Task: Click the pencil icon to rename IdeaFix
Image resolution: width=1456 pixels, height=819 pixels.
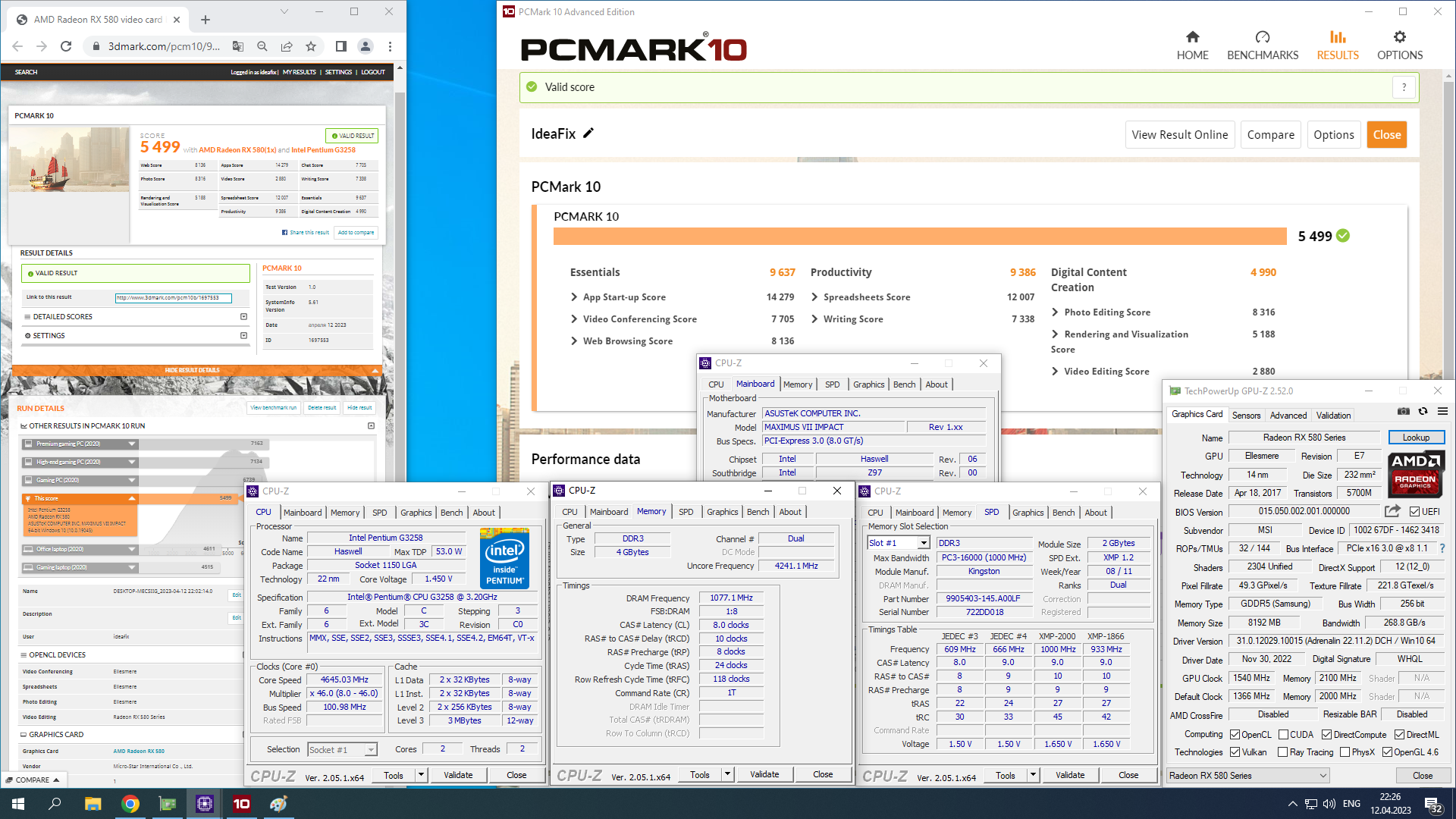Action: [588, 133]
